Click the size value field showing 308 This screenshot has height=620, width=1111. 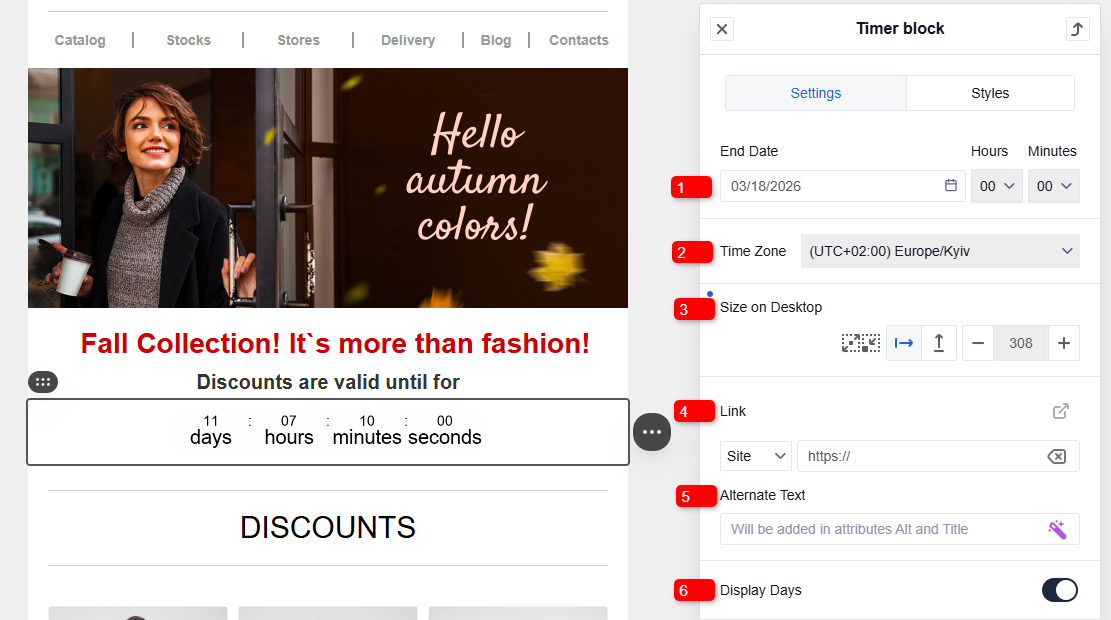coord(1021,343)
